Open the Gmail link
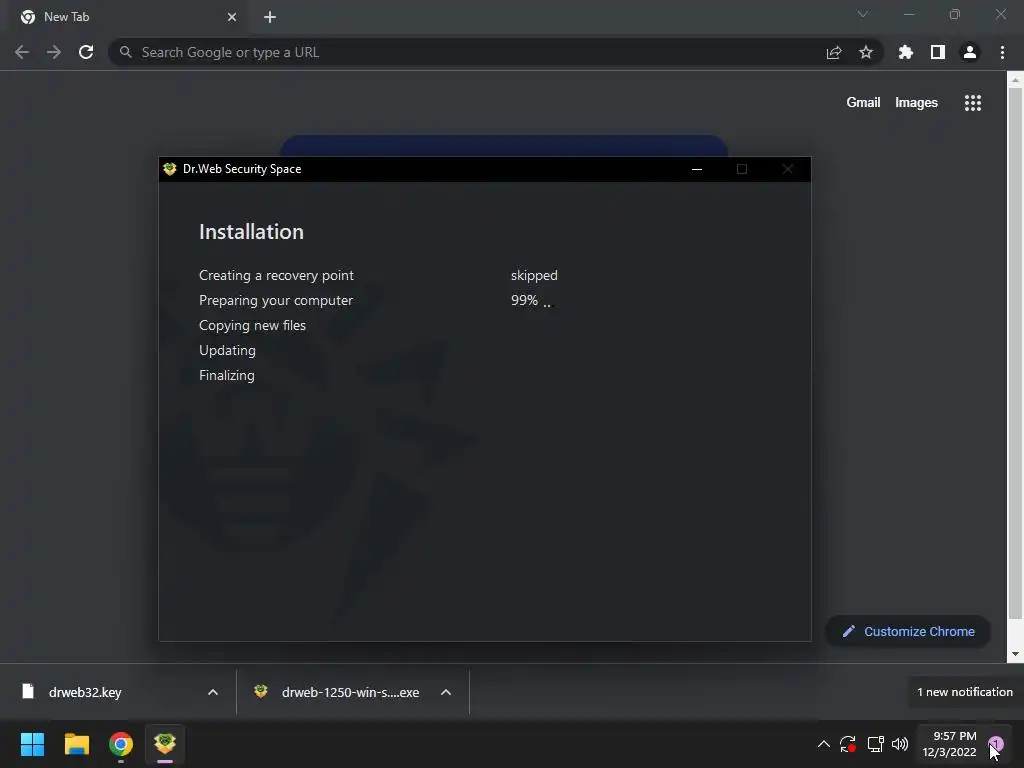The image size is (1024, 768). tap(863, 103)
